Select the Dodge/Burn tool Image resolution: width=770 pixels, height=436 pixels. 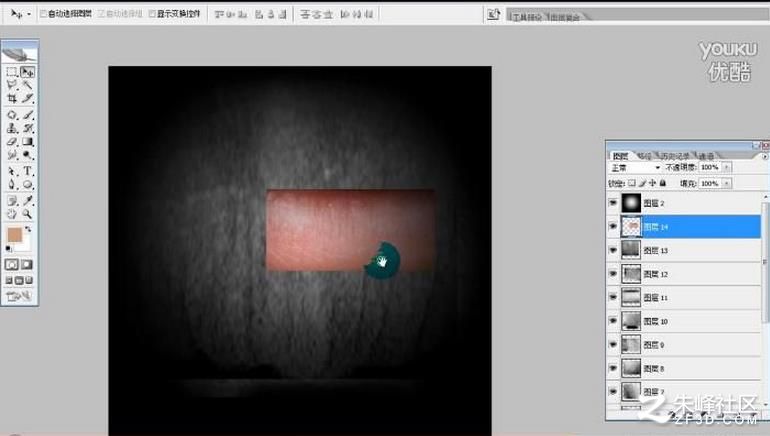pos(28,155)
